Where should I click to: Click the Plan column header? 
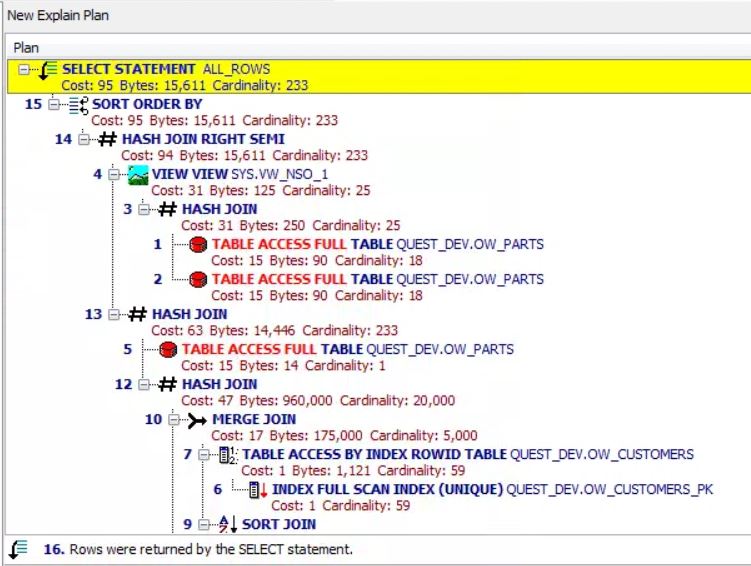(x=26, y=48)
